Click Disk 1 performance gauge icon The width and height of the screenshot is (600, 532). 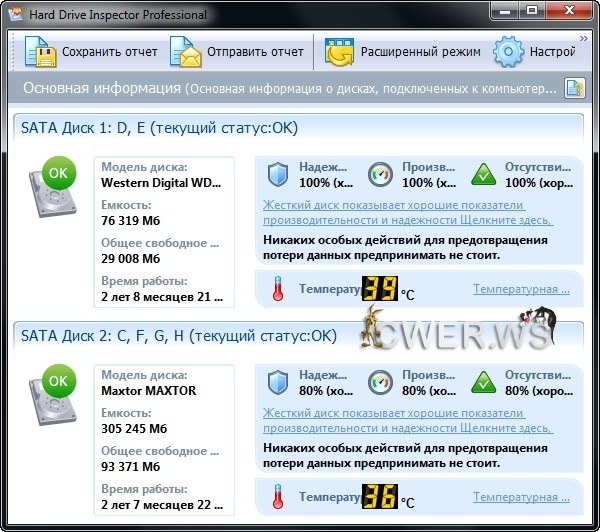click(x=380, y=175)
